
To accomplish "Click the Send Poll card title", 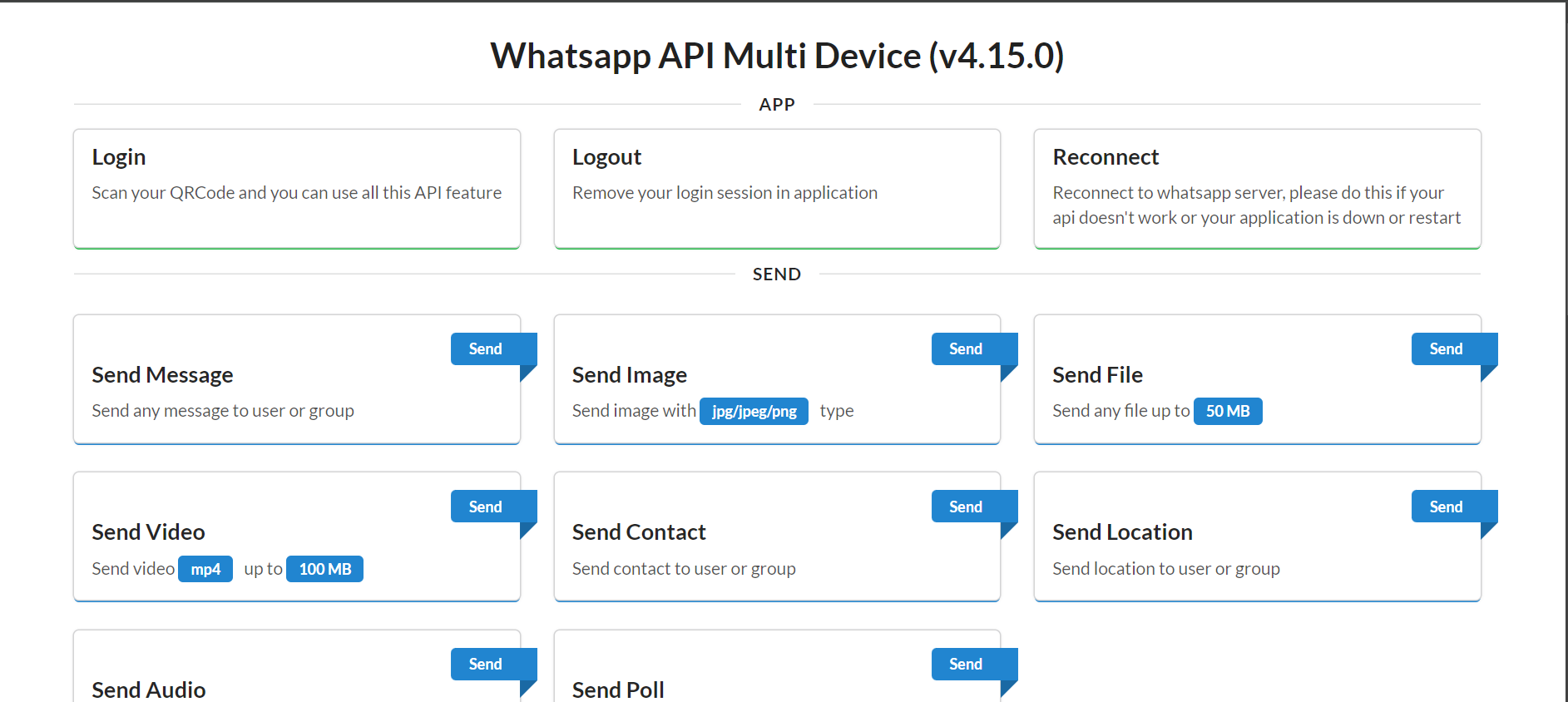I will tap(618, 690).
